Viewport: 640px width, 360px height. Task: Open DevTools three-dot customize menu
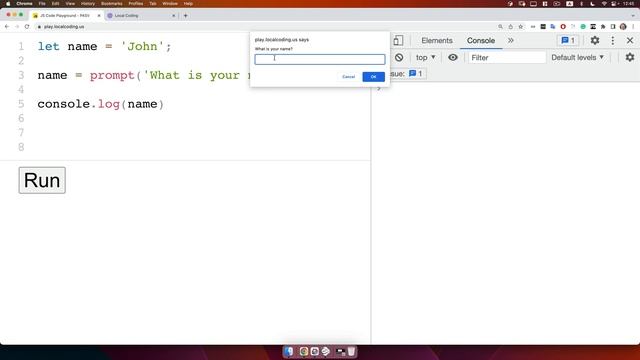(x=612, y=40)
